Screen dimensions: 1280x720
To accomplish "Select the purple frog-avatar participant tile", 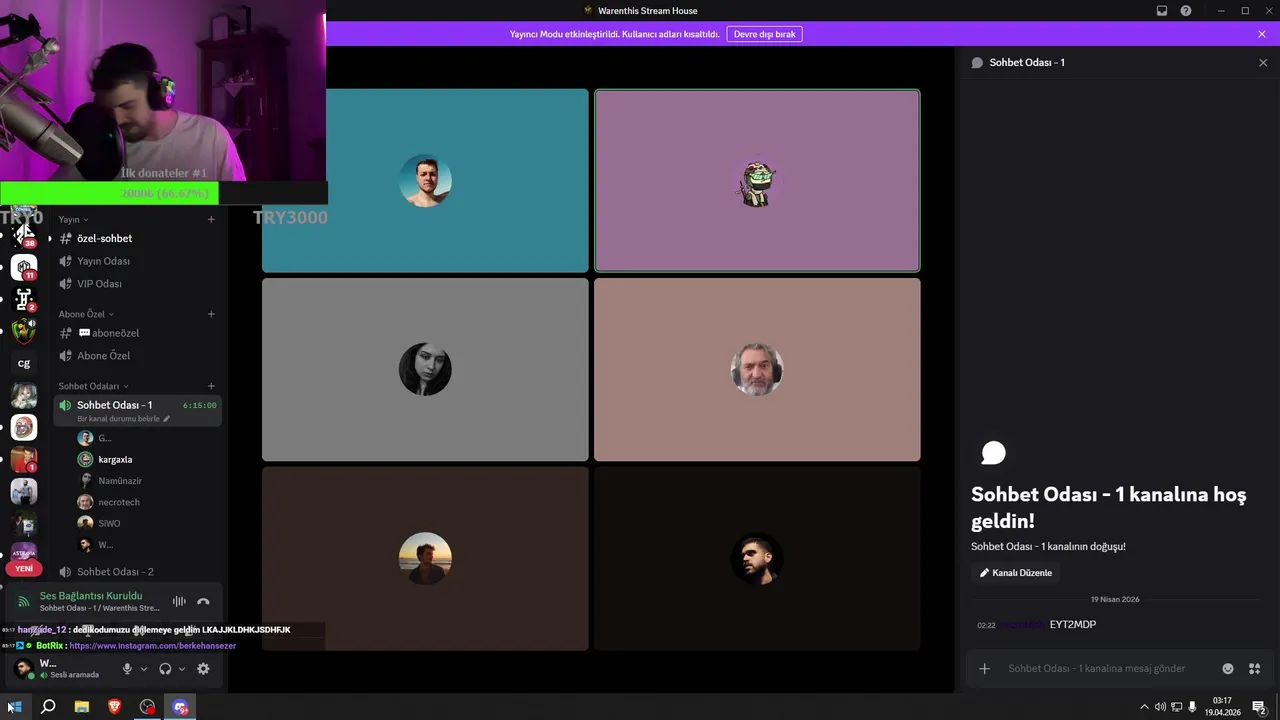I will point(757,181).
